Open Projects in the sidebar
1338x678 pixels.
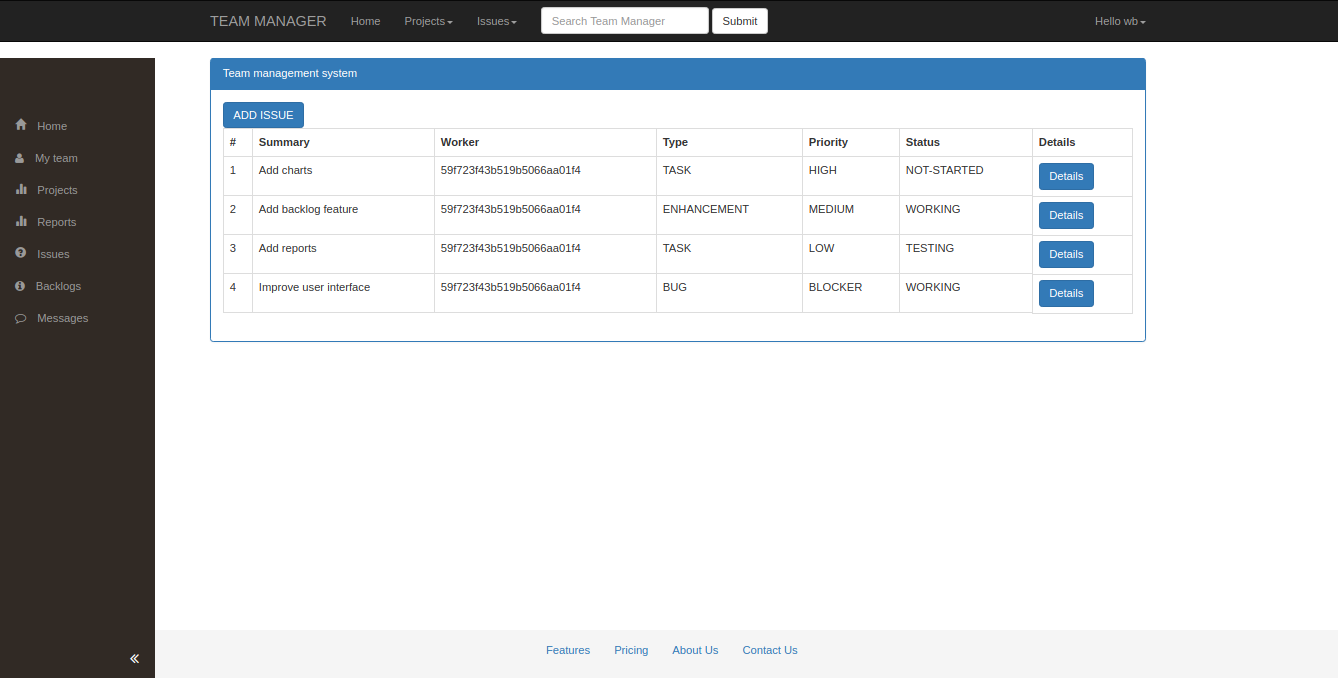tap(57, 190)
